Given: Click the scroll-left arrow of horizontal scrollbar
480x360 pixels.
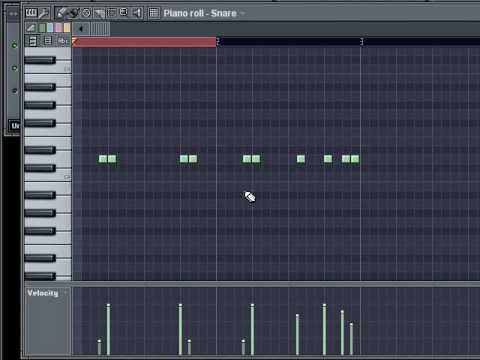Looking at the screenshot, I should pyautogui.click(x=81, y=29).
